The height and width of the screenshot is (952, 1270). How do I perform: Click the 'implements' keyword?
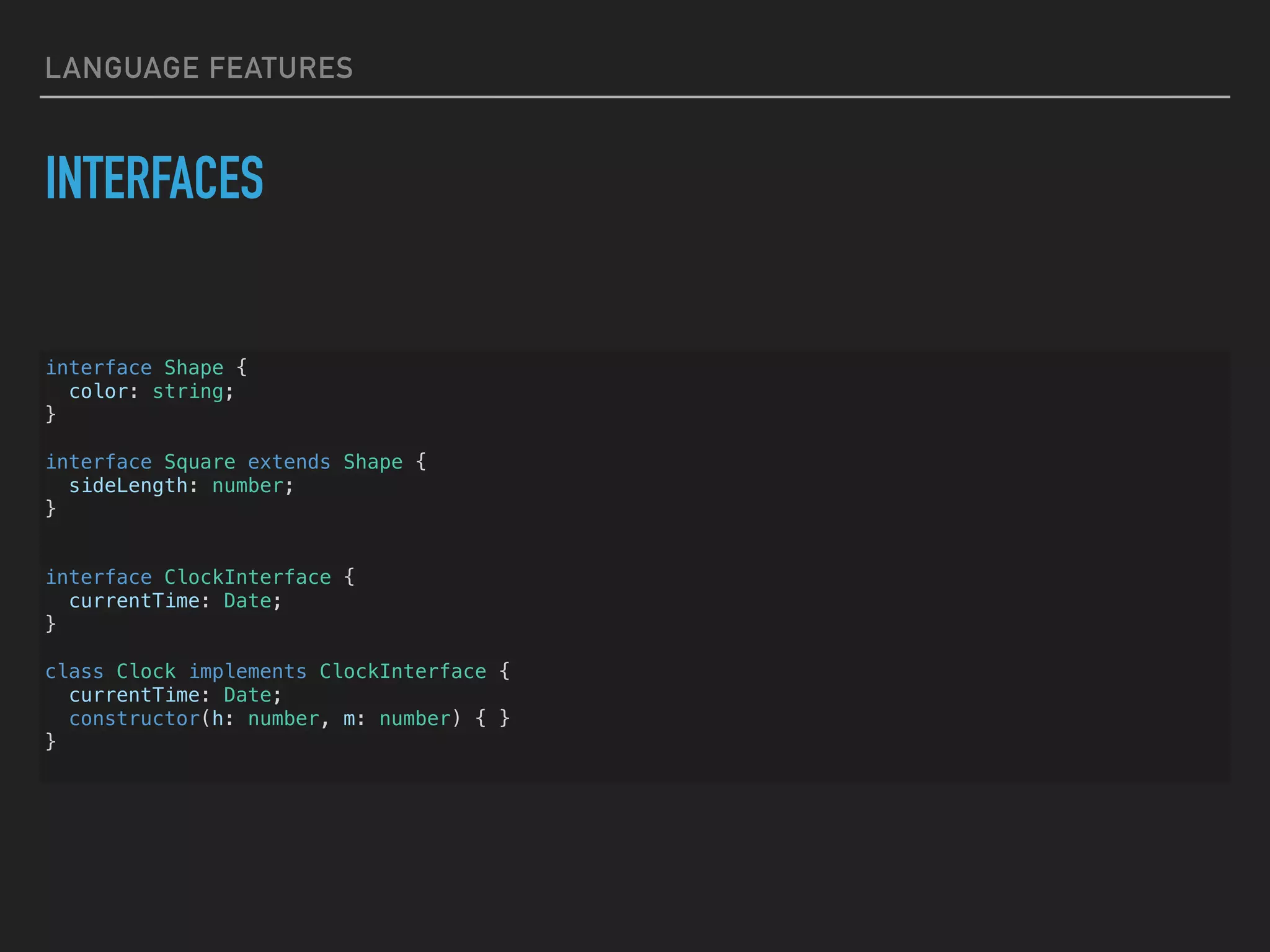[248, 672]
